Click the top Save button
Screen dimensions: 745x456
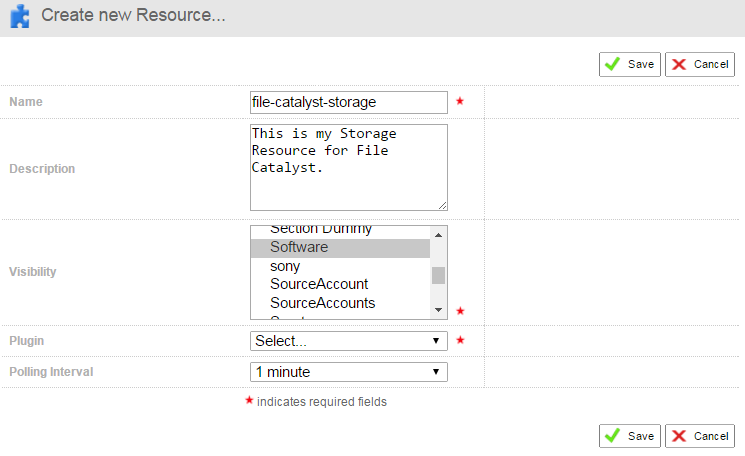(x=629, y=64)
